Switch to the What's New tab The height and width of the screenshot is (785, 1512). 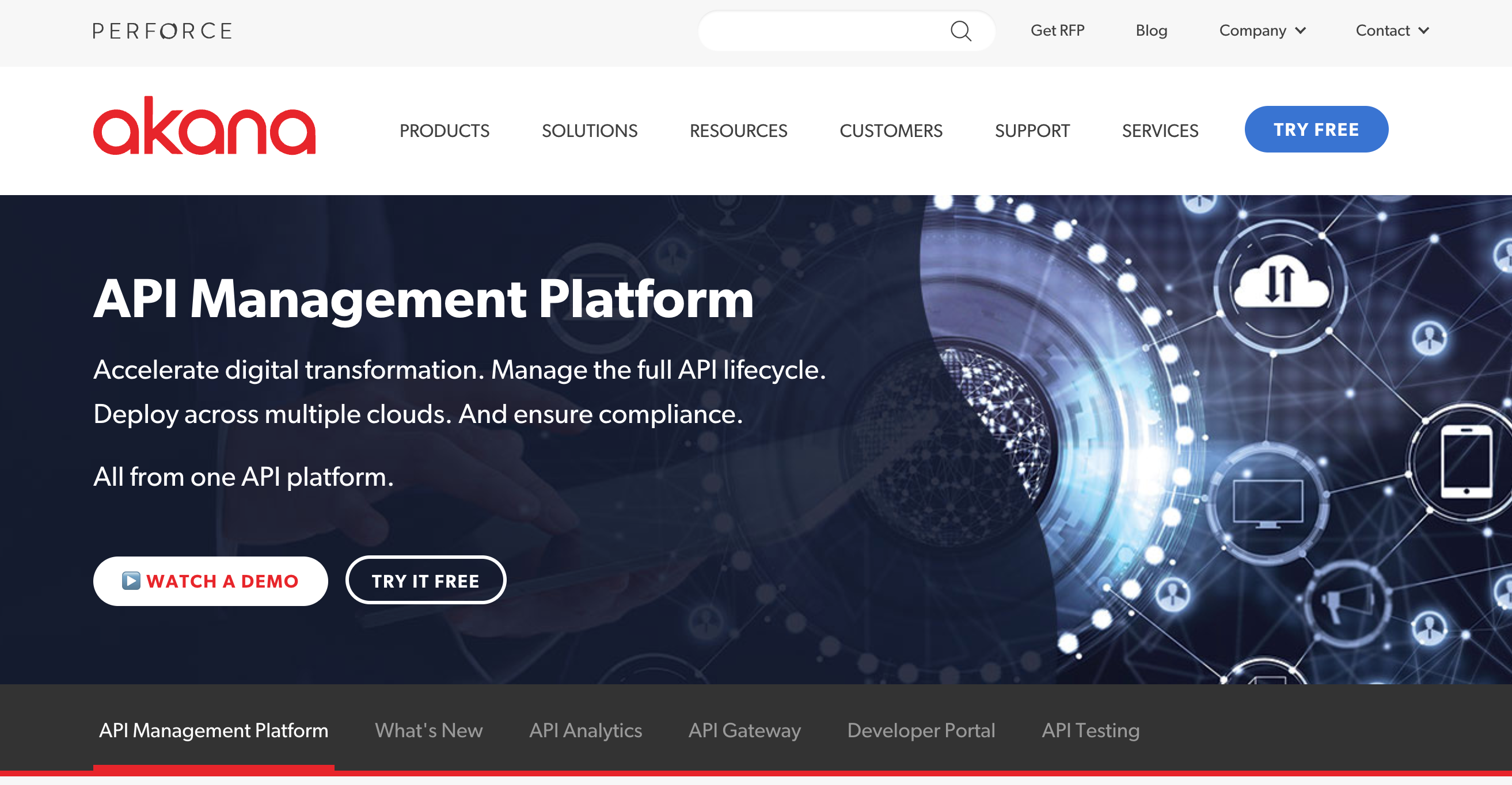[x=428, y=730]
